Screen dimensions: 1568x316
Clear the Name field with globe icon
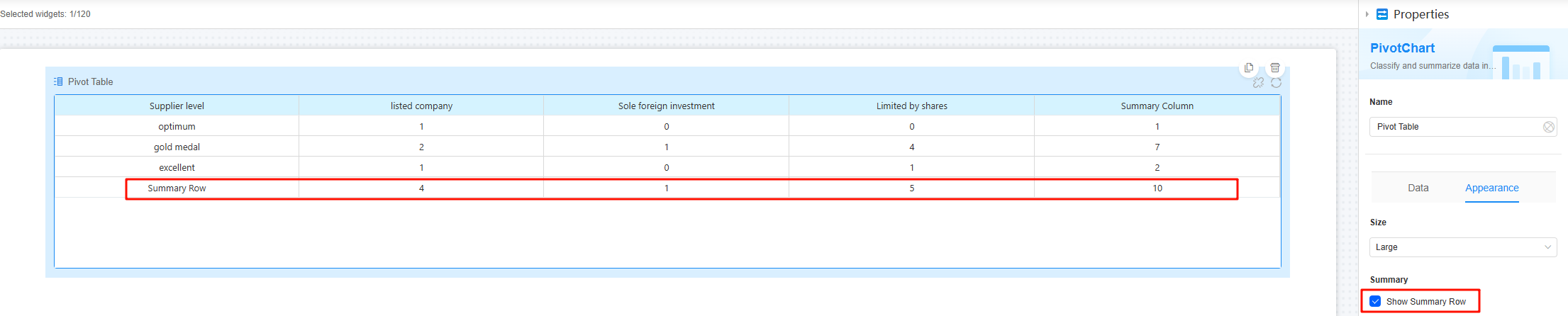point(1548,127)
